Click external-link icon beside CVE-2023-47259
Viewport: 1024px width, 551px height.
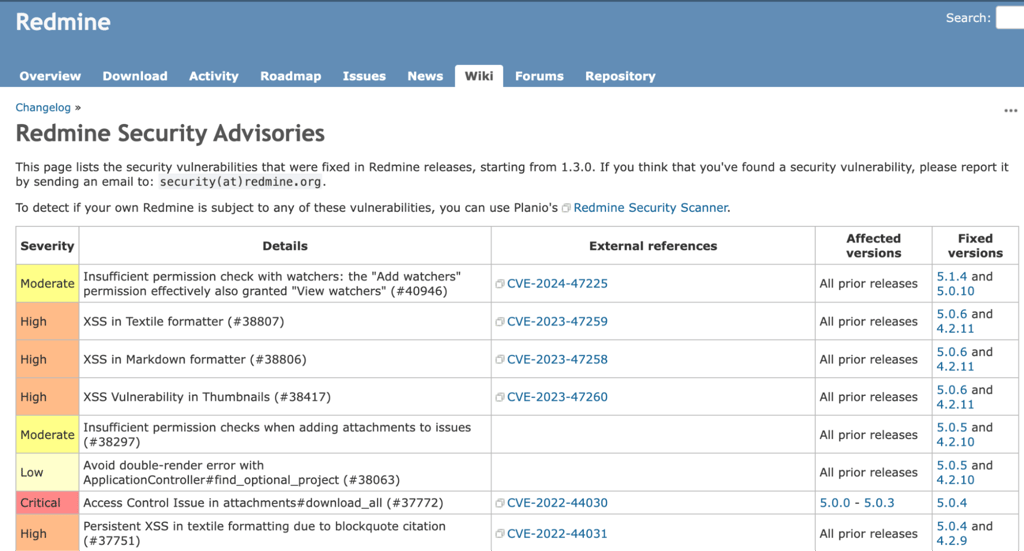500,322
